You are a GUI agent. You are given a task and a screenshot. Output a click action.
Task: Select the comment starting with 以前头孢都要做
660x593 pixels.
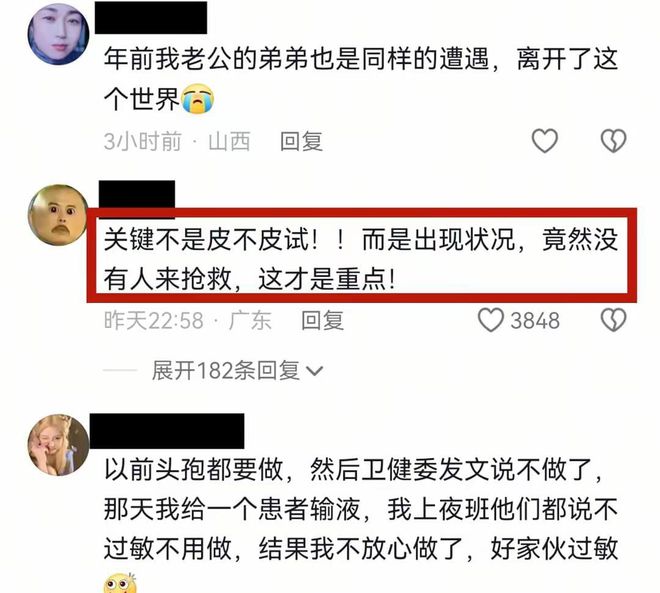pos(361,524)
